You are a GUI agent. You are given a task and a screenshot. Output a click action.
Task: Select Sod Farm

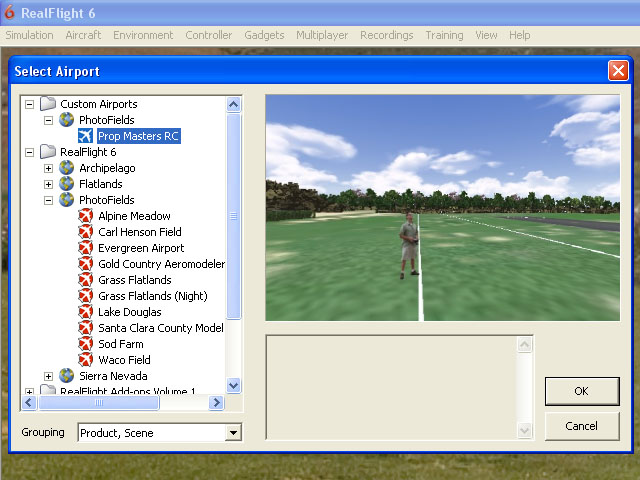pyautogui.click(x=121, y=344)
